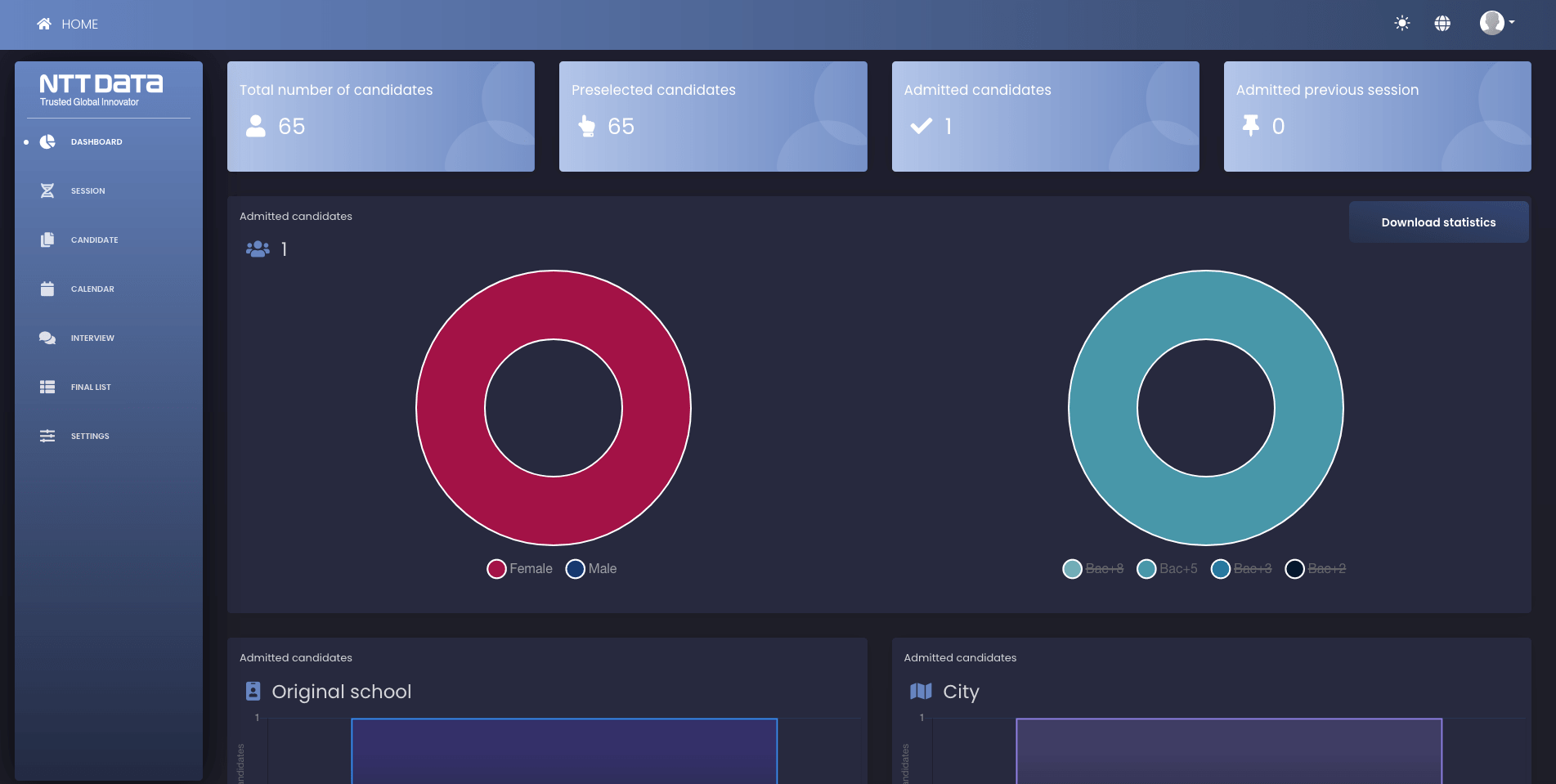This screenshot has height=784, width=1556.
Task: Click the 'City' heading text
Action: [x=961, y=692]
